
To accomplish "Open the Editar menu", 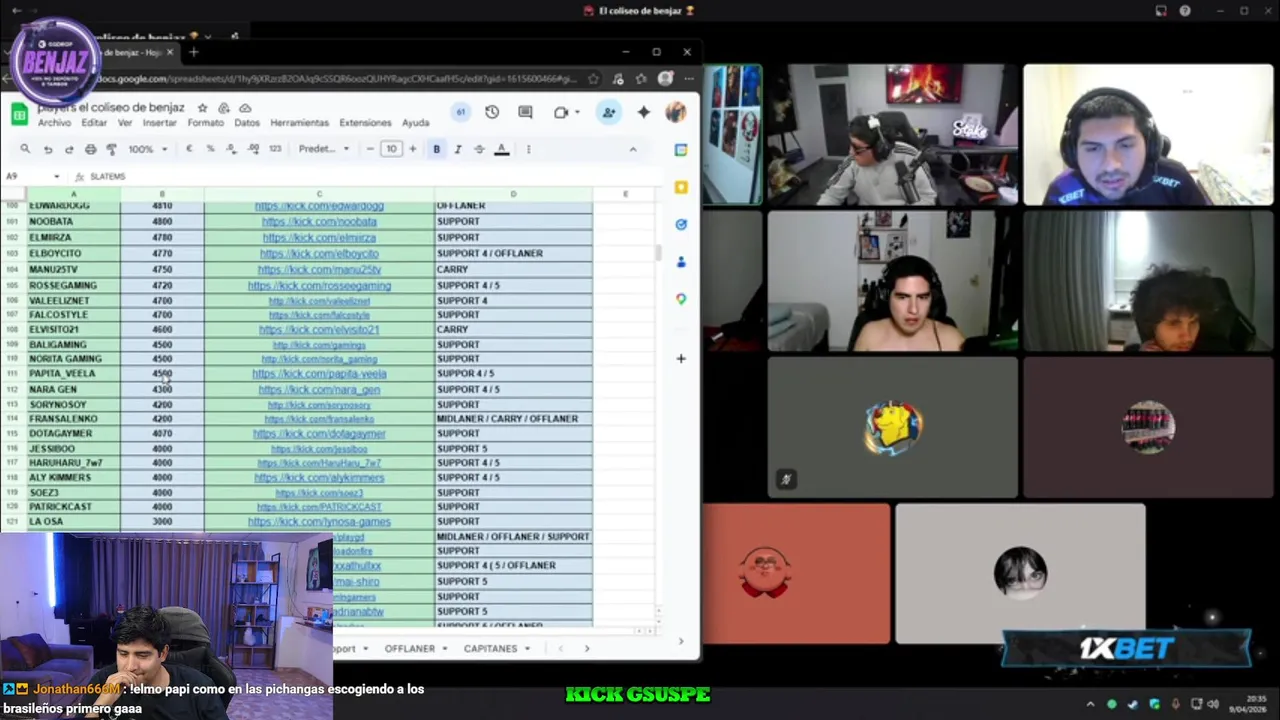I will [94, 123].
